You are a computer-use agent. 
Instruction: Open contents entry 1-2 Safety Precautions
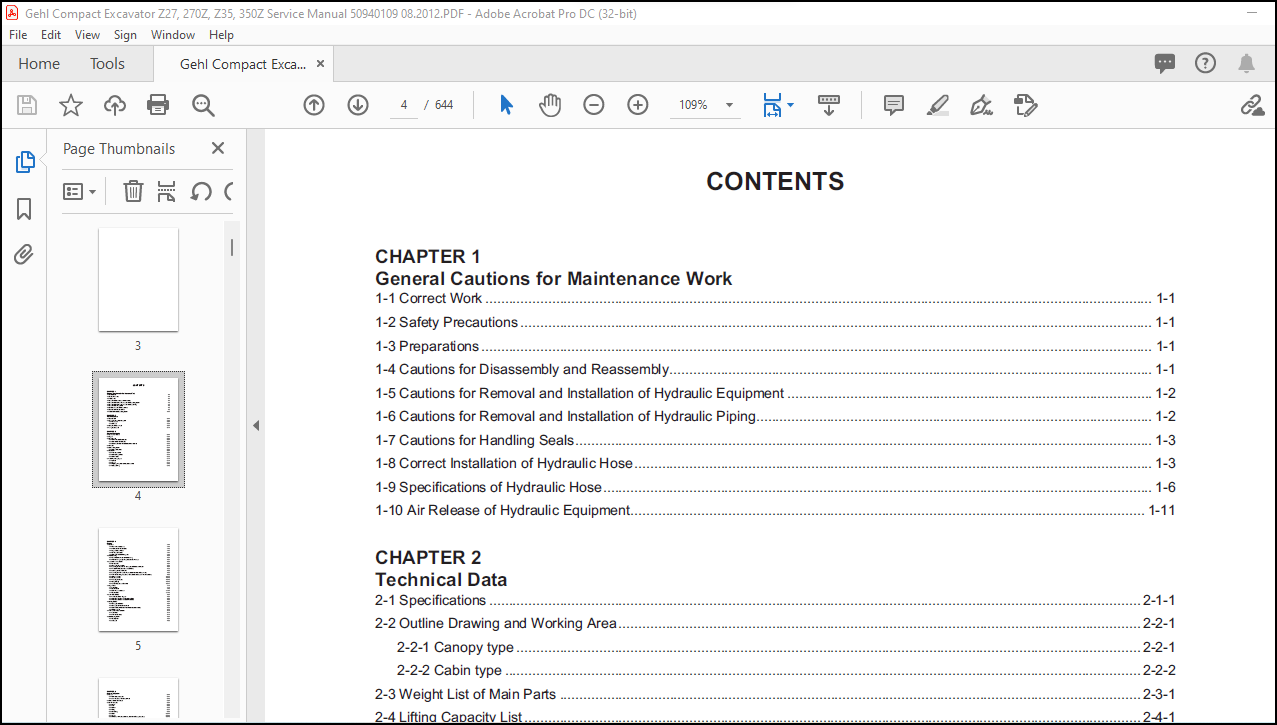point(775,322)
